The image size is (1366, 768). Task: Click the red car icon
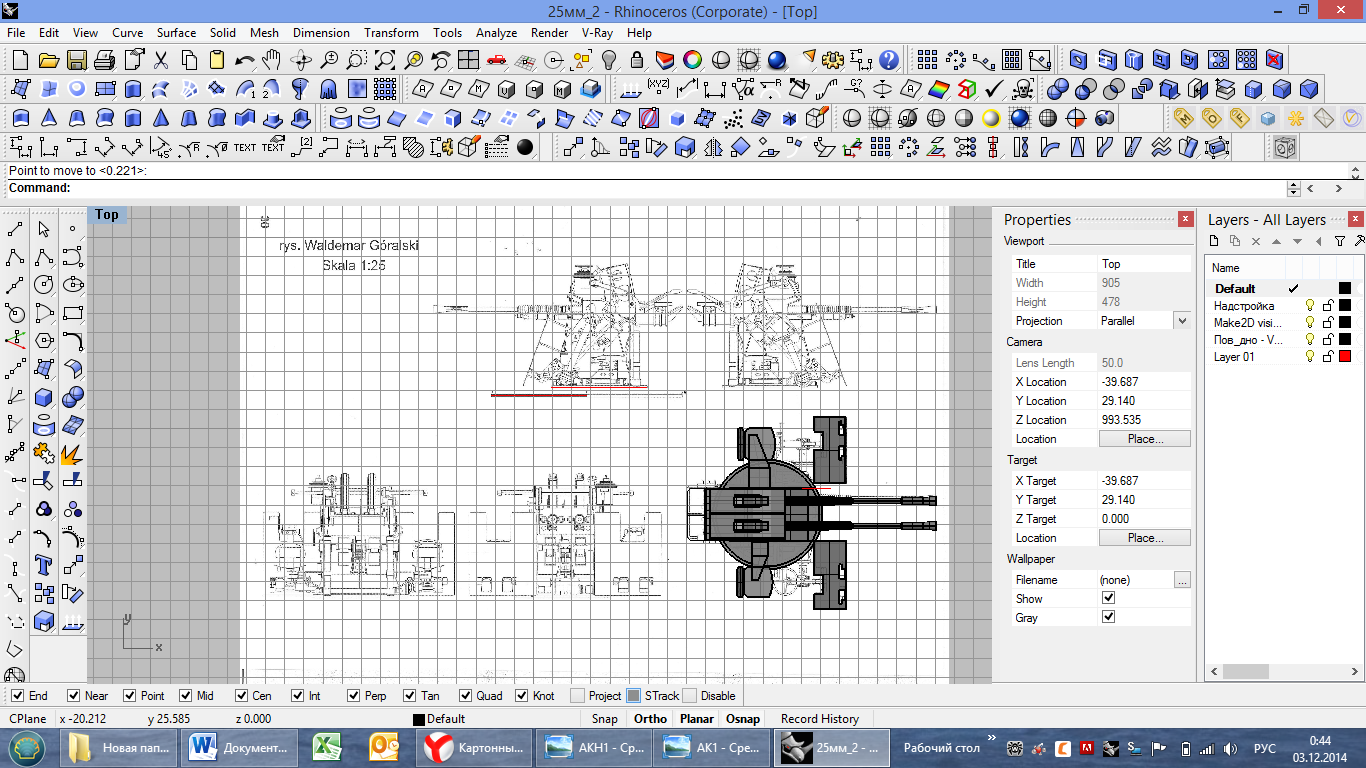[x=497, y=60]
